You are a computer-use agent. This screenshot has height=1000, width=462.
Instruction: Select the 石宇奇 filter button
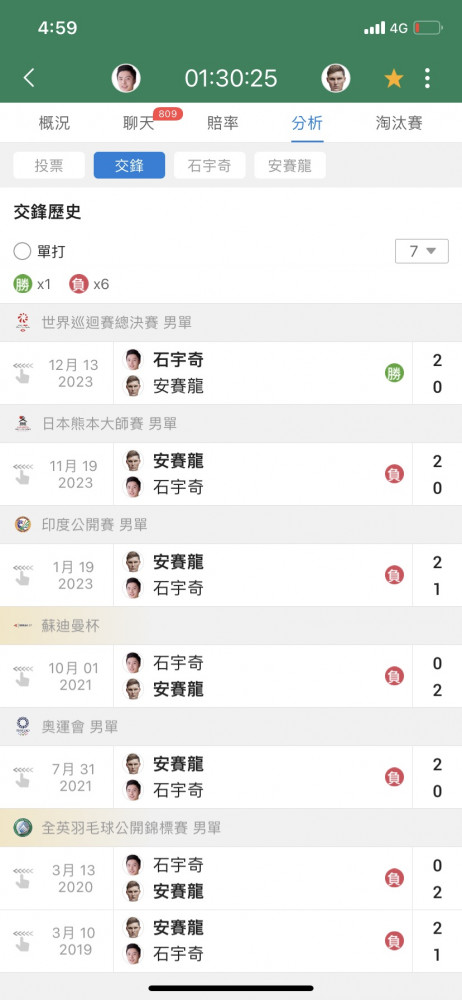[x=209, y=166]
